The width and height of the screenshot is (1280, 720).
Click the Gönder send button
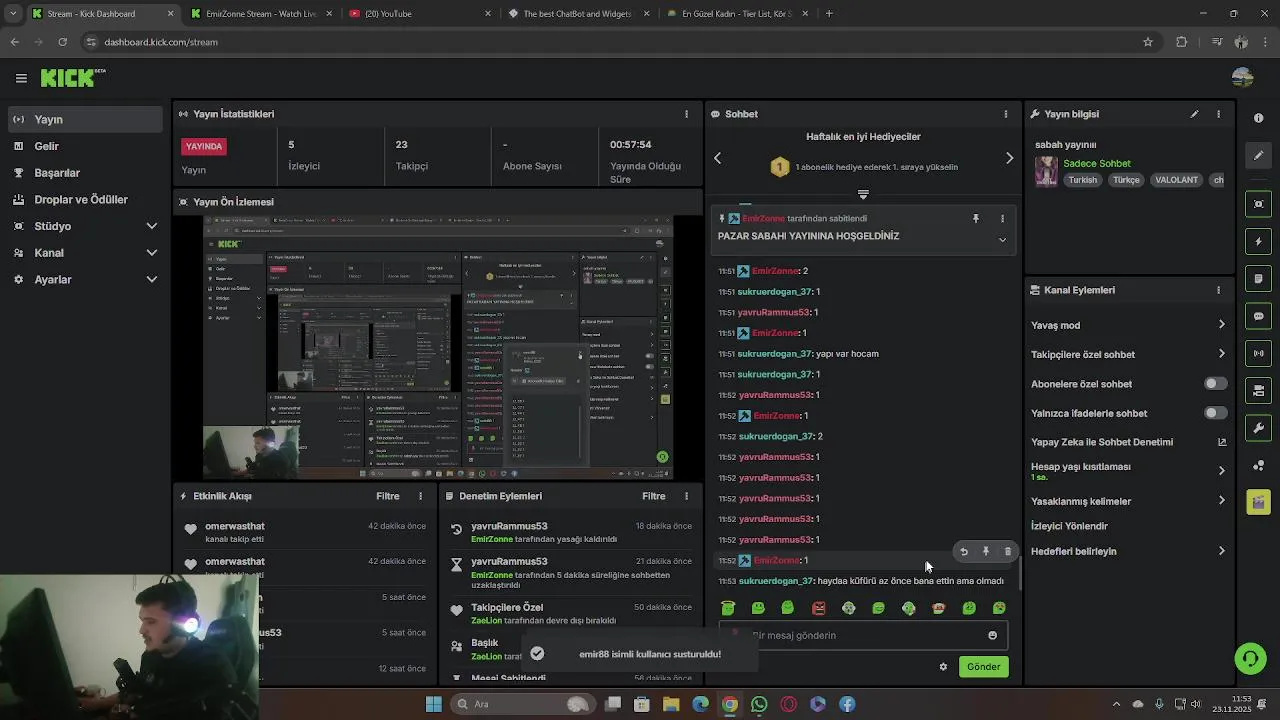(x=983, y=667)
